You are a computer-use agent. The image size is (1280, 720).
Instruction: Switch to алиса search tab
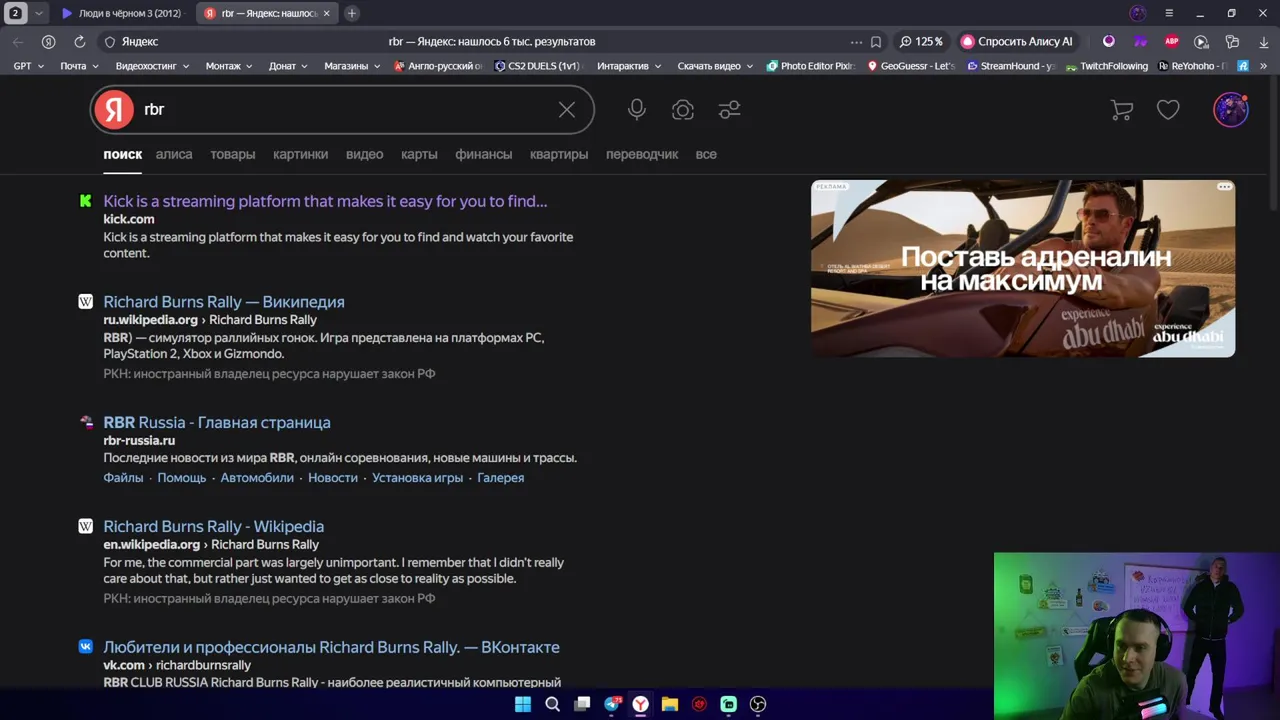(x=174, y=155)
